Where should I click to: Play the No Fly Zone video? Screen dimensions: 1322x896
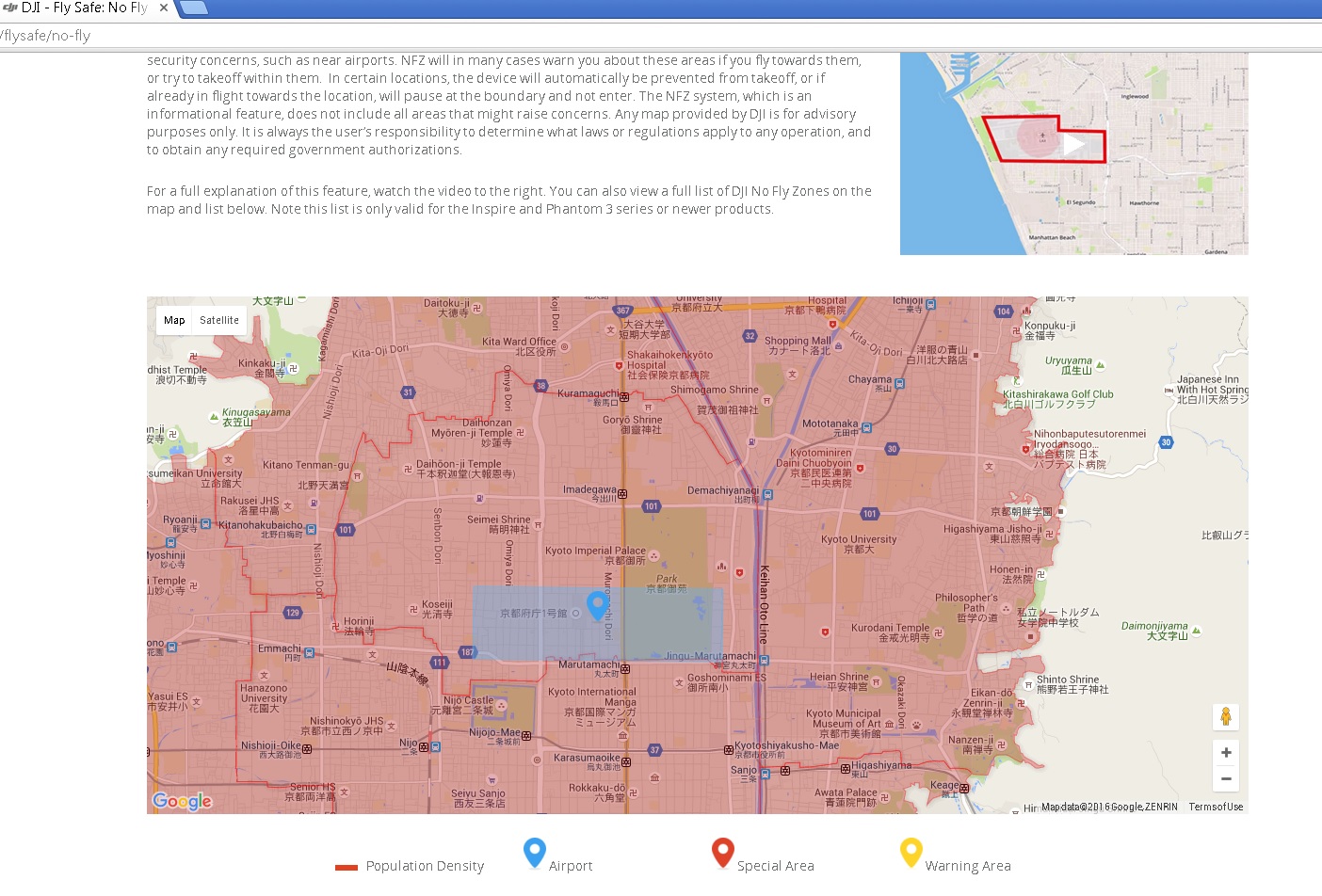(x=1073, y=145)
